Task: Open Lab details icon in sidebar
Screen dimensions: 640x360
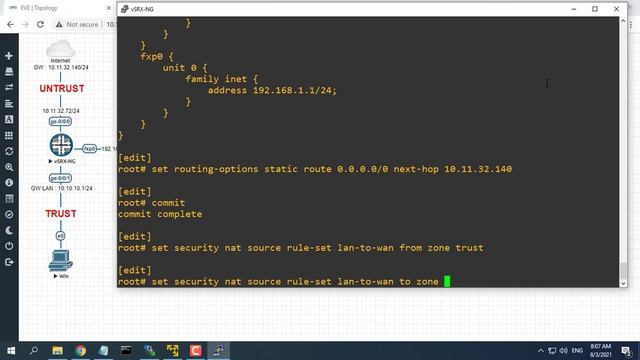Action: point(9,199)
